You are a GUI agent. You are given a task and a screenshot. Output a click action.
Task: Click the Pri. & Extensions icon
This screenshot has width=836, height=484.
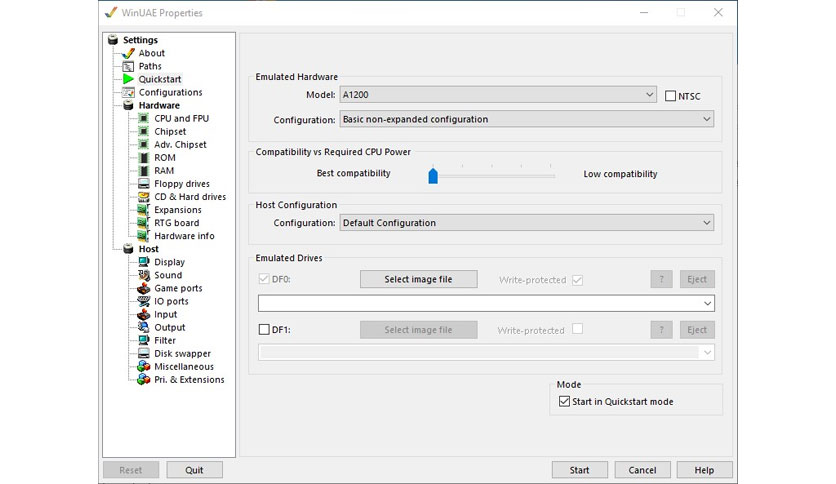click(143, 380)
